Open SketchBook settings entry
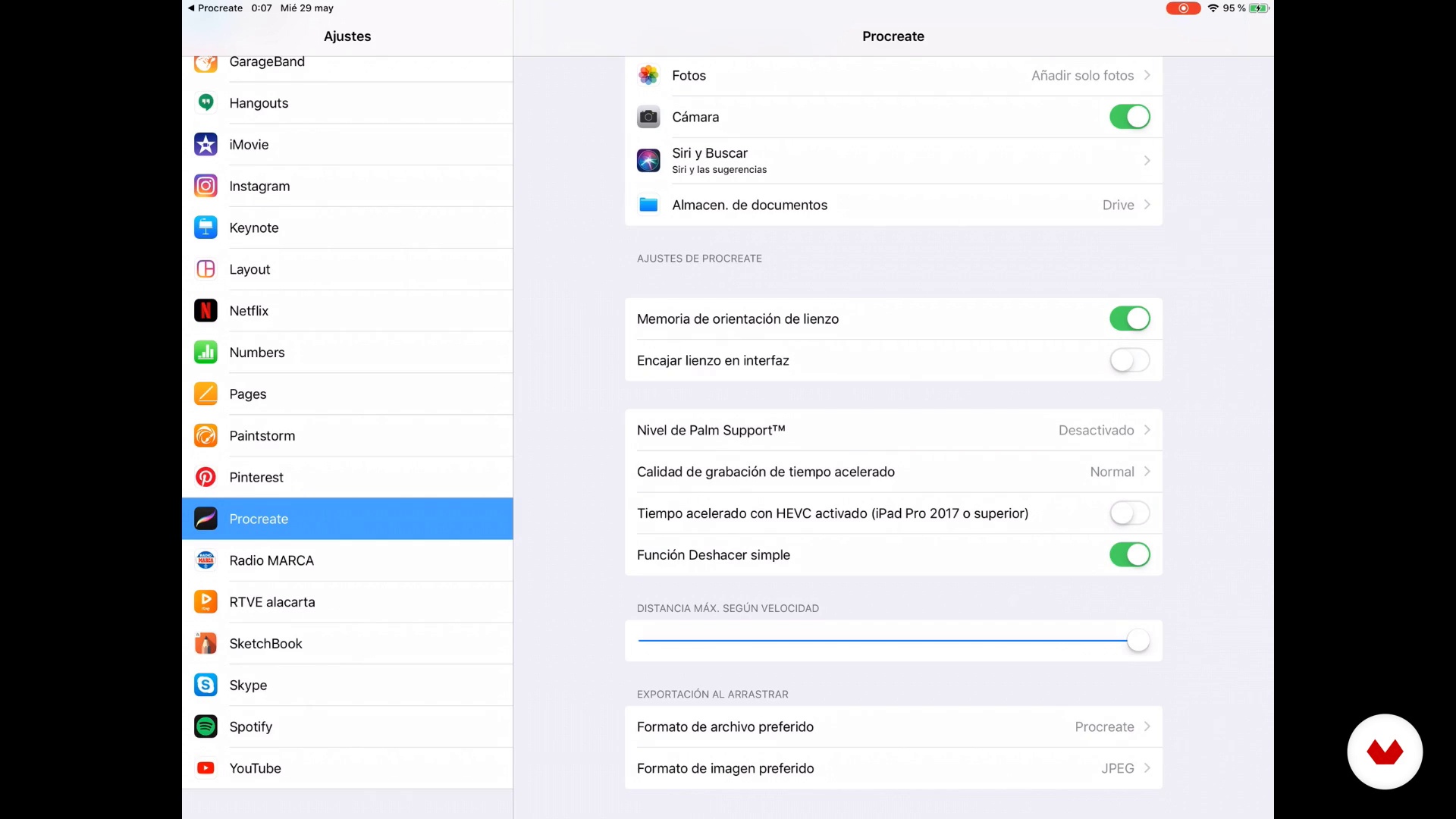The width and height of the screenshot is (1456, 819). click(x=347, y=644)
